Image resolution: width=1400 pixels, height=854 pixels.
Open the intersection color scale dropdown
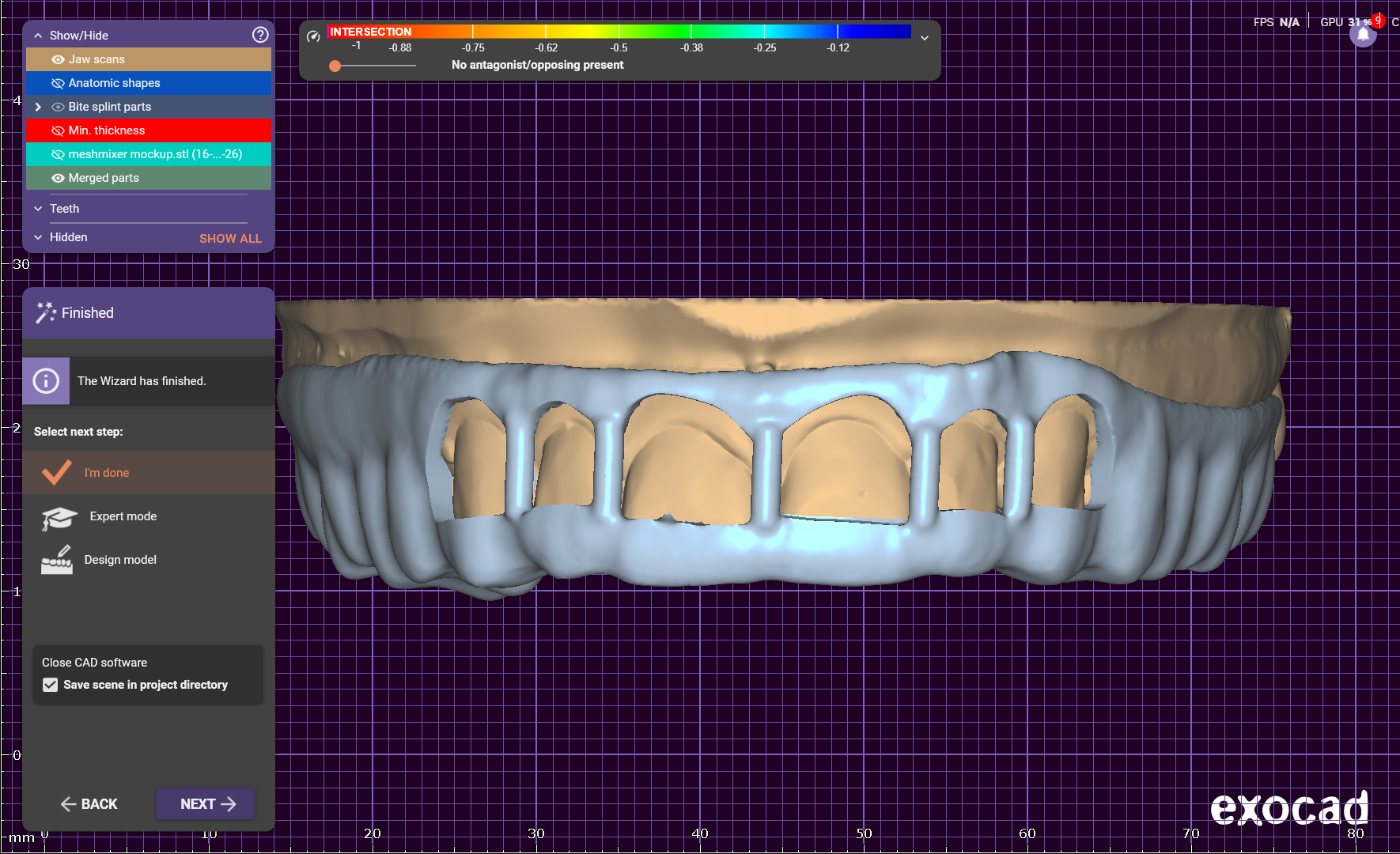[x=924, y=38]
